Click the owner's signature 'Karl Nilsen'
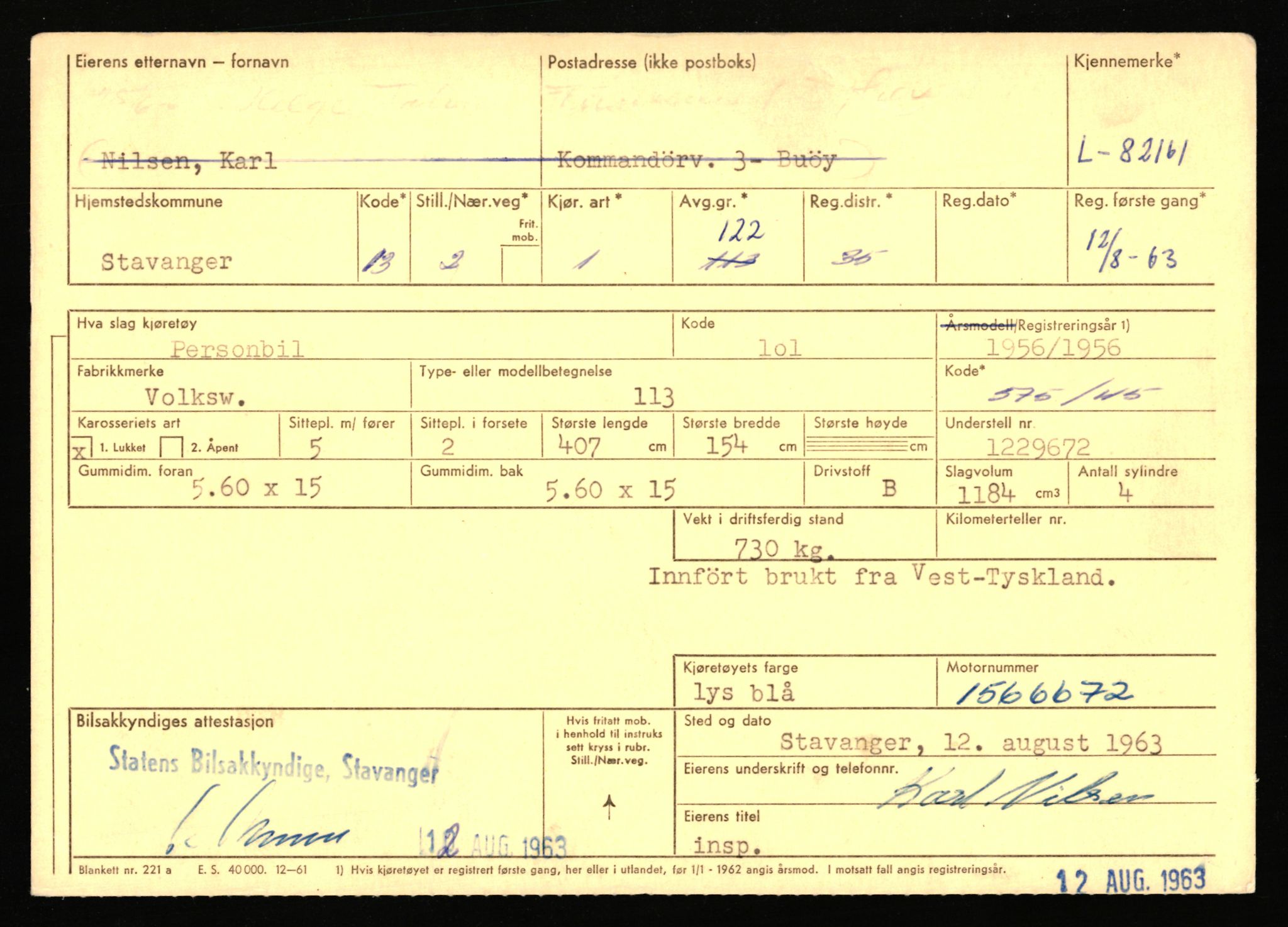 [1016, 791]
